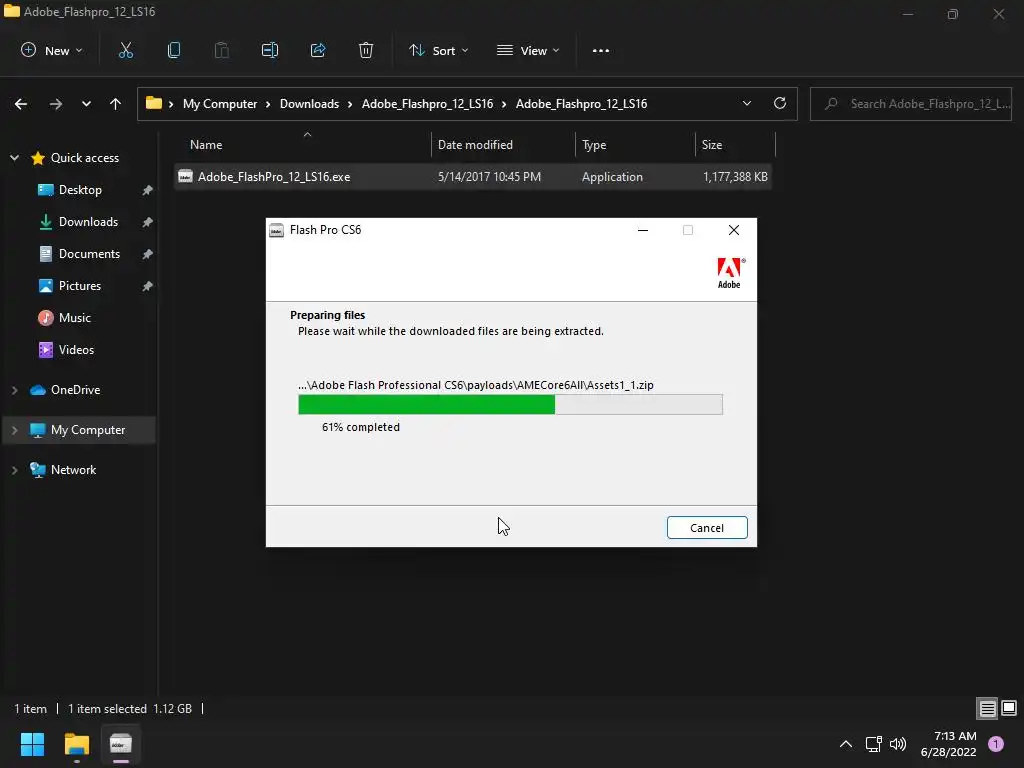
Task: Open Downloads in the sidebar
Action: click(x=88, y=221)
